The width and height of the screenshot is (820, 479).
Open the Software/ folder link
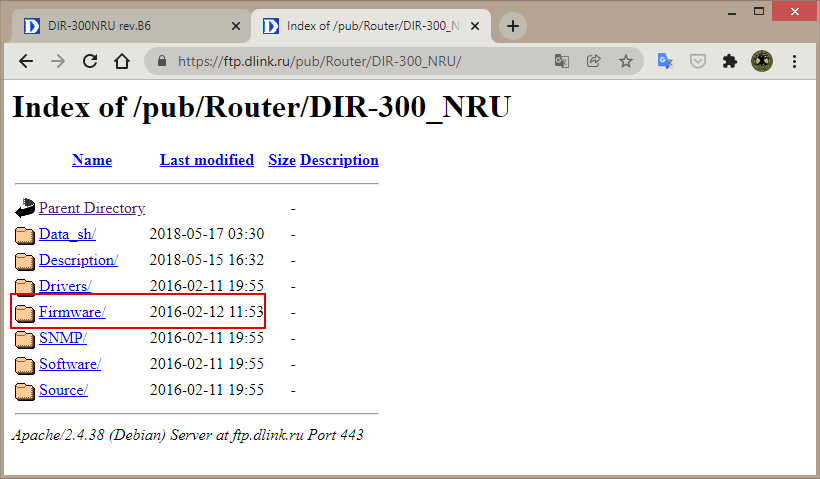click(70, 364)
